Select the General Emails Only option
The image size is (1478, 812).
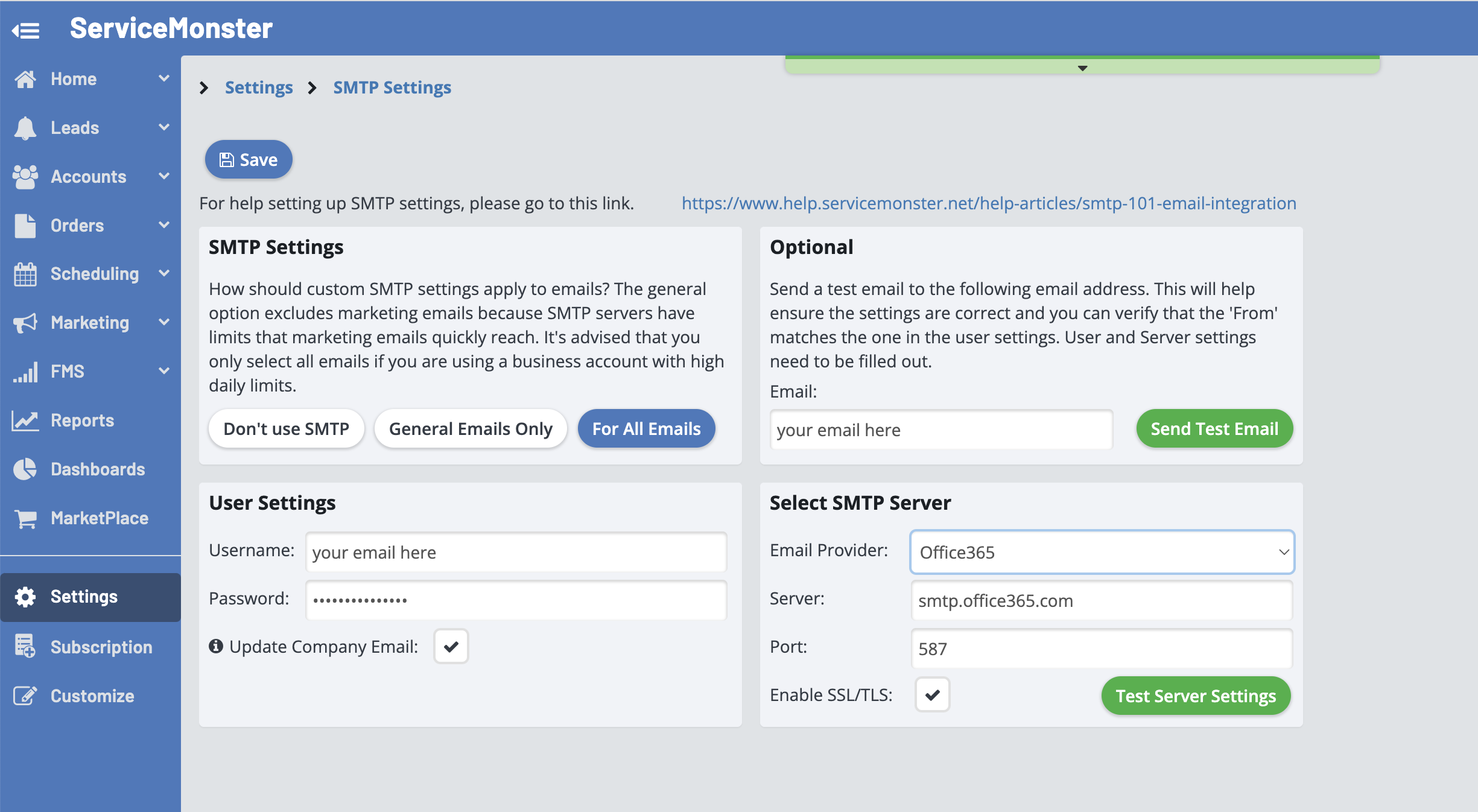pos(471,429)
